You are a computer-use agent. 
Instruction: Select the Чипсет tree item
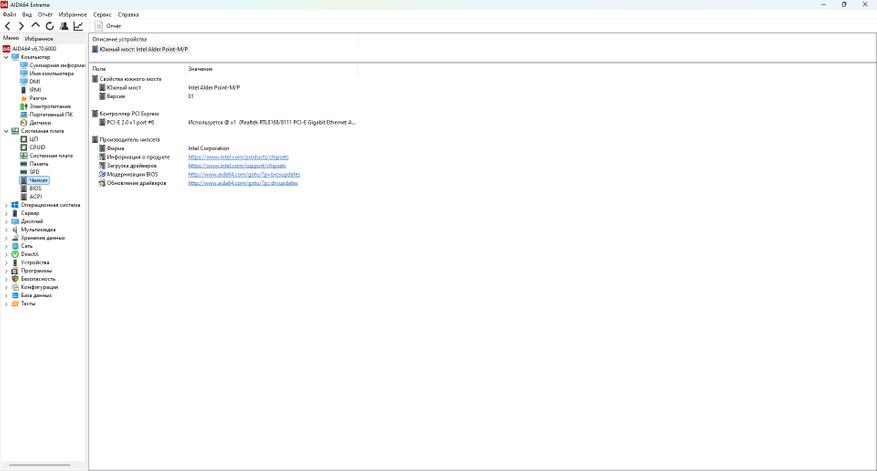(39, 180)
